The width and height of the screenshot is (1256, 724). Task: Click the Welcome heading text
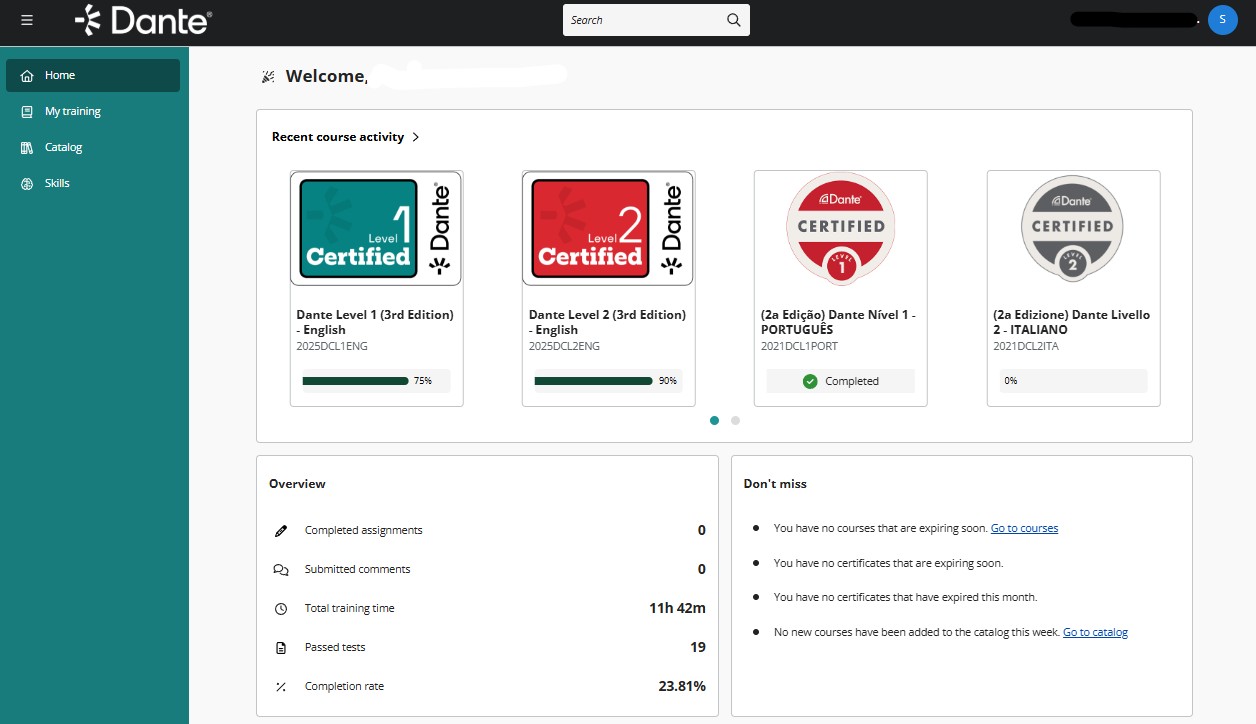[327, 76]
